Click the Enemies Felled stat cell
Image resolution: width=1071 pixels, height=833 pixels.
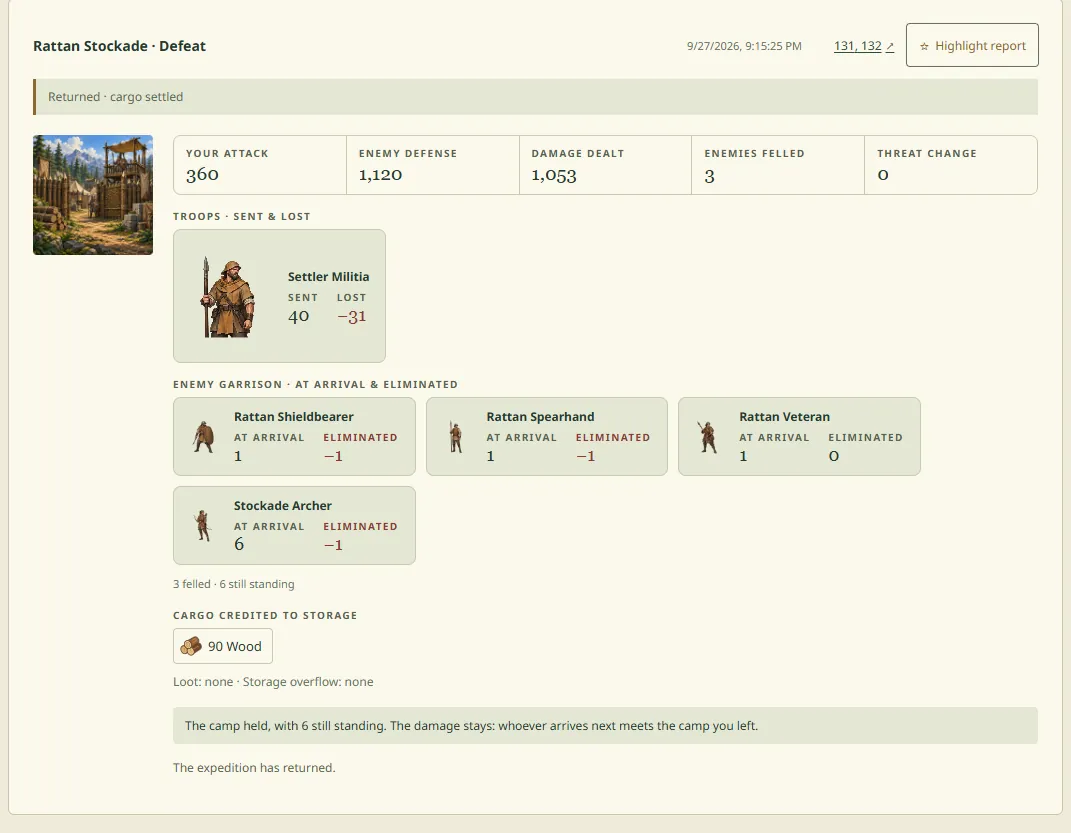pyautogui.click(x=778, y=165)
